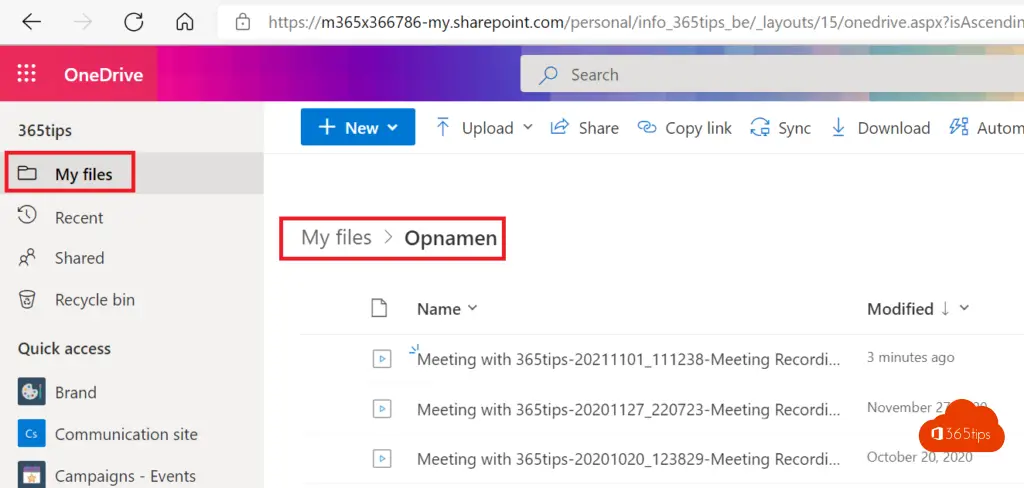Open Meeting recording 20201020_123829 file
This screenshot has height=488, width=1024.
[x=628, y=459]
